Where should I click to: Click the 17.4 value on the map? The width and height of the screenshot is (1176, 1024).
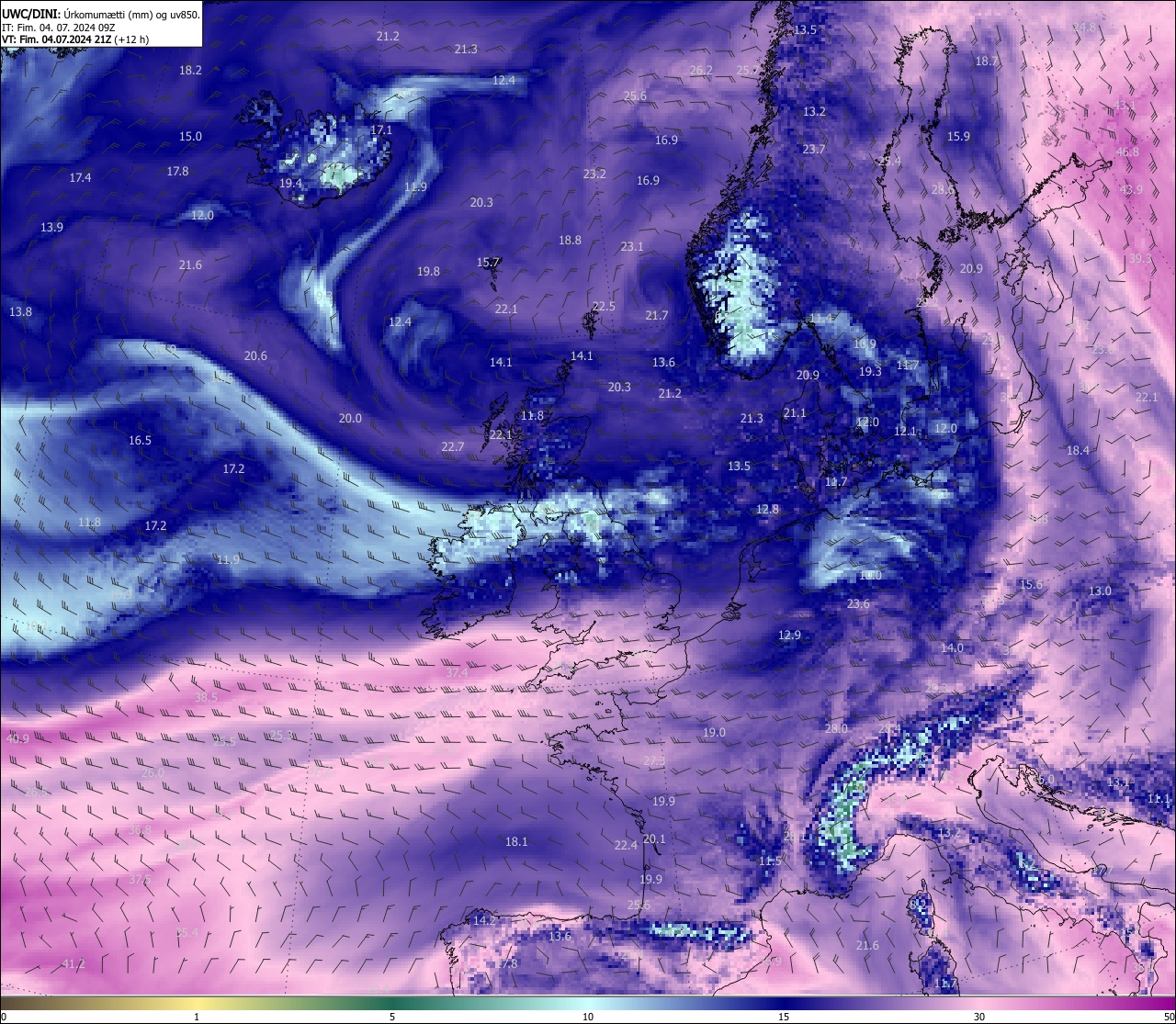(80, 177)
